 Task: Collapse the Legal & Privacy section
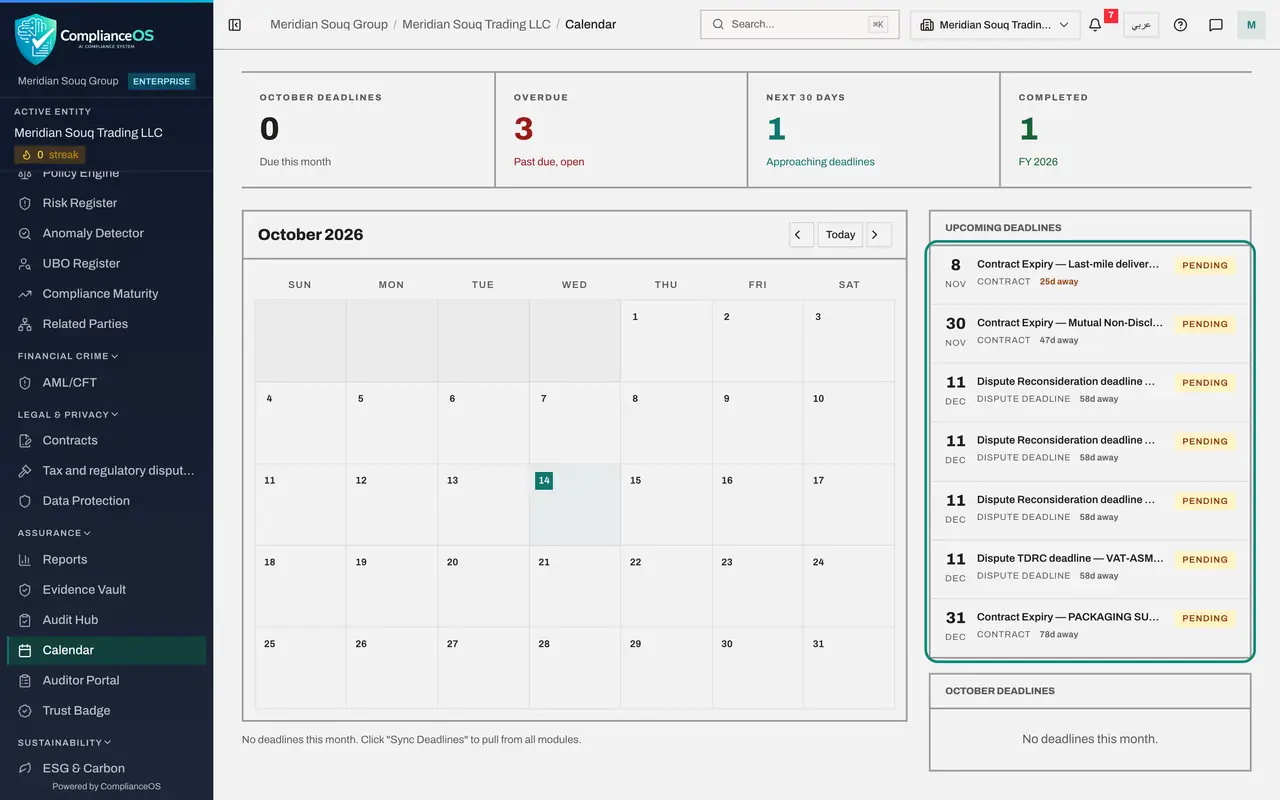[68, 414]
